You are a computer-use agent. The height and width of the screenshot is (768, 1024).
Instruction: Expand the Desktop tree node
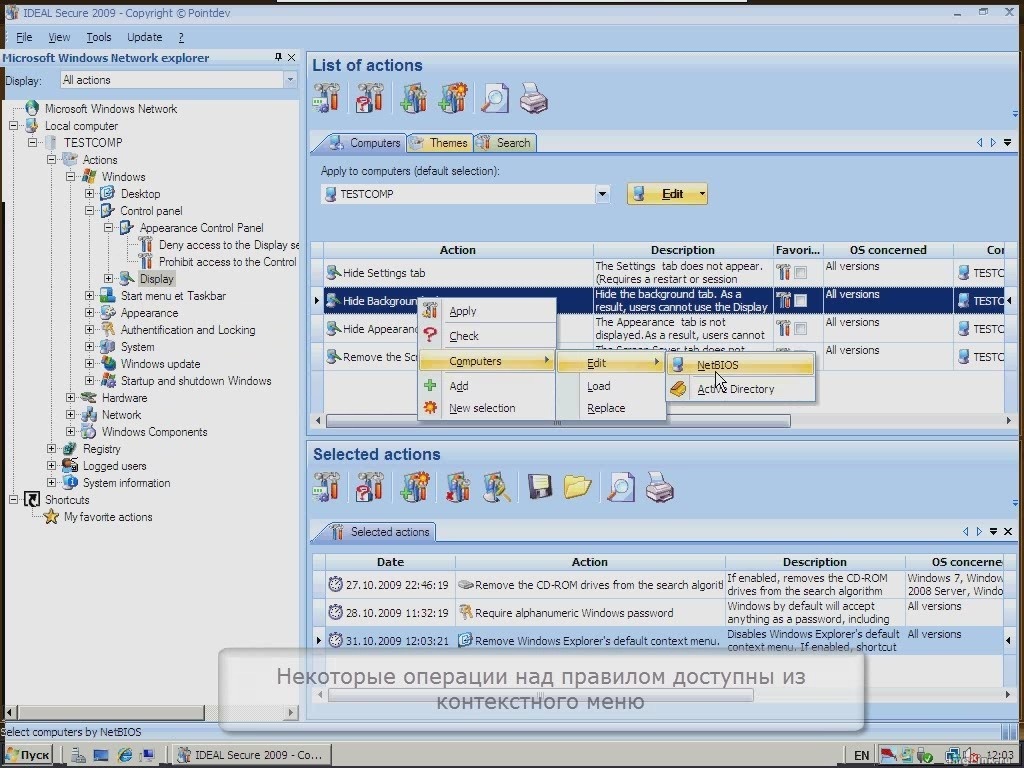click(x=89, y=193)
